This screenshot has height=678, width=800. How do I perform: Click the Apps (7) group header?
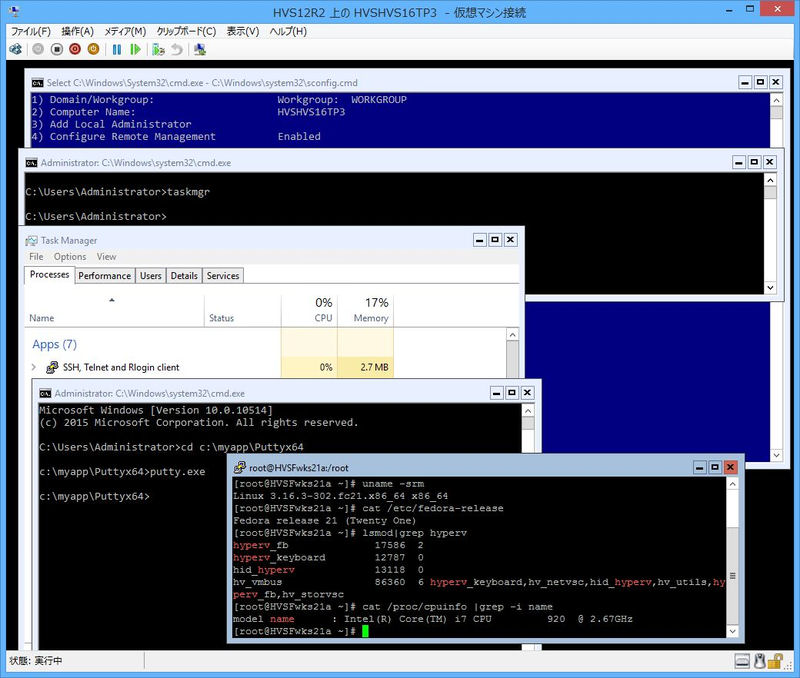(55, 344)
